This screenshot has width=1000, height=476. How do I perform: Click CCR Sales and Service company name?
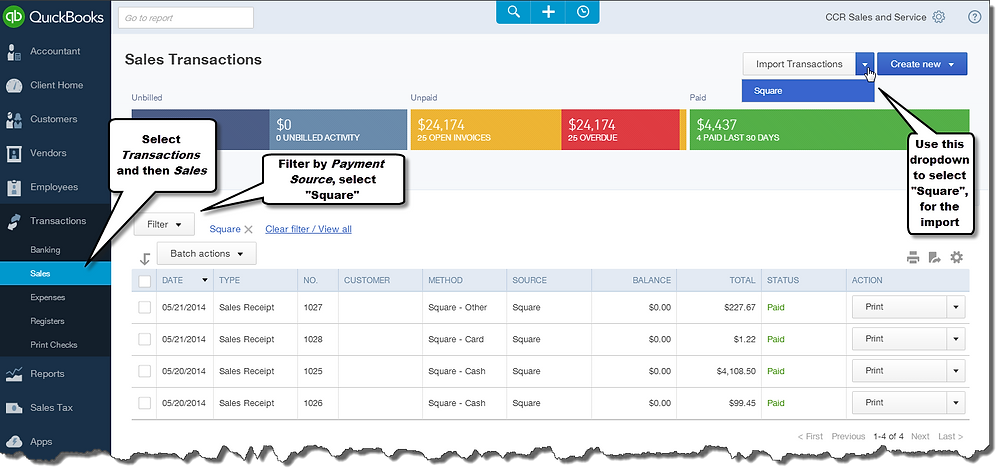pyautogui.click(x=876, y=17)
